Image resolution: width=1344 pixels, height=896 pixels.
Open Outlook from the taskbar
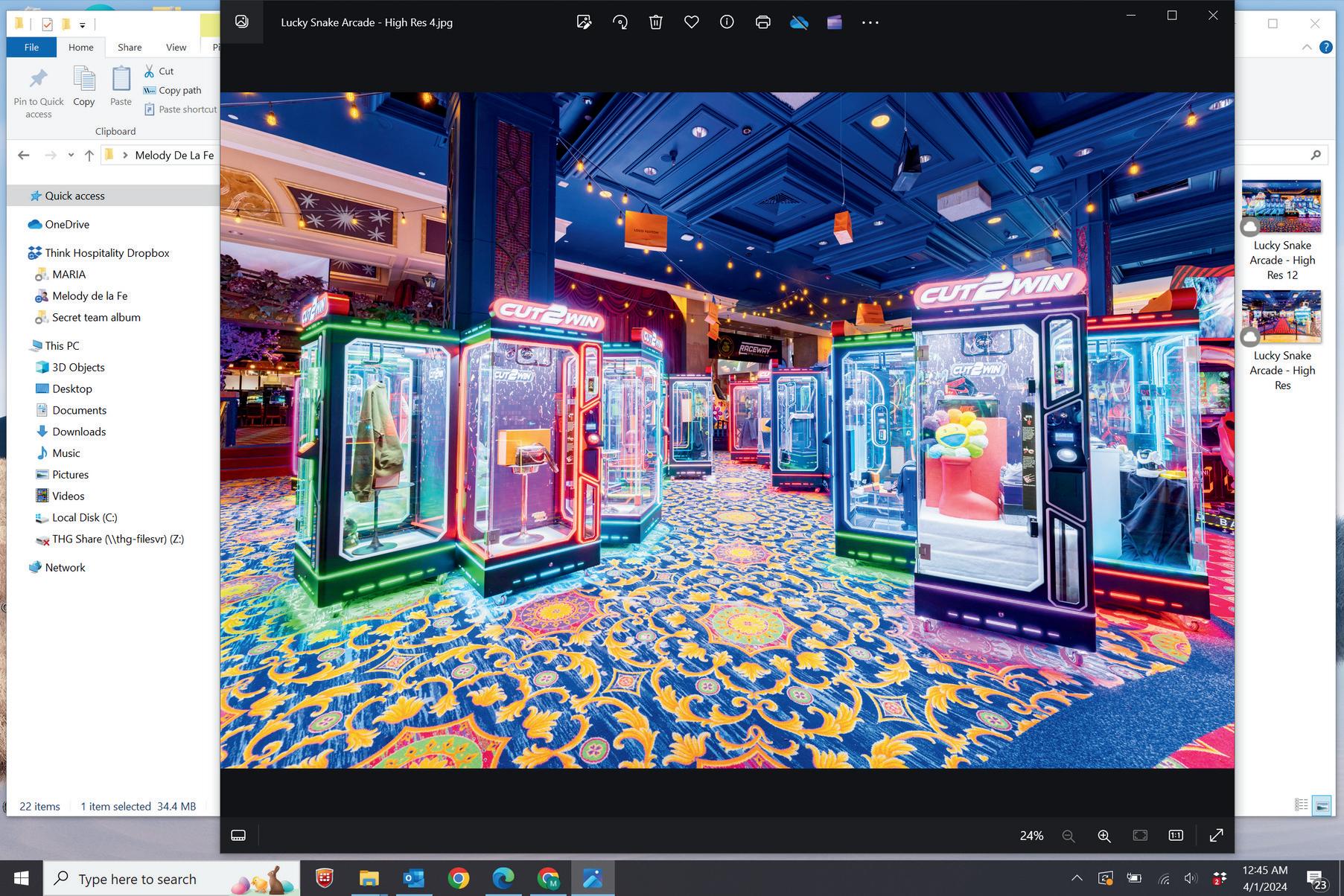(x=413, y=879)
